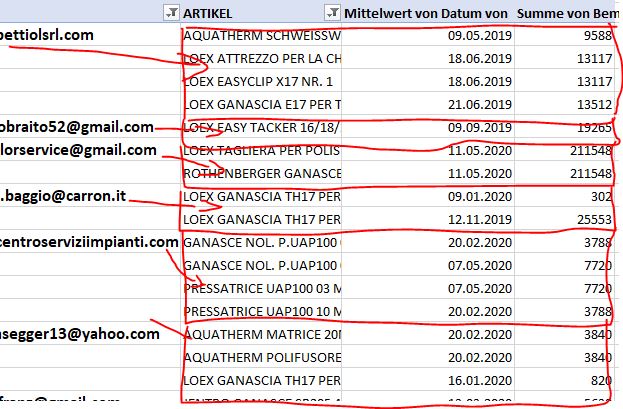
Task: Select the AQUATHERM MATRICE 20 cell
Action: point(262,335)
